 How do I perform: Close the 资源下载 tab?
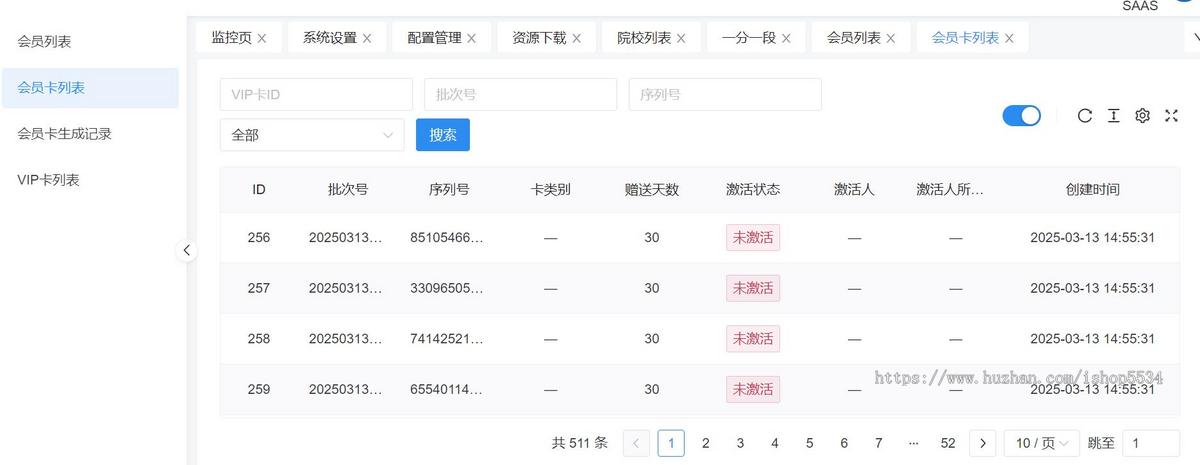pos(577,38)
